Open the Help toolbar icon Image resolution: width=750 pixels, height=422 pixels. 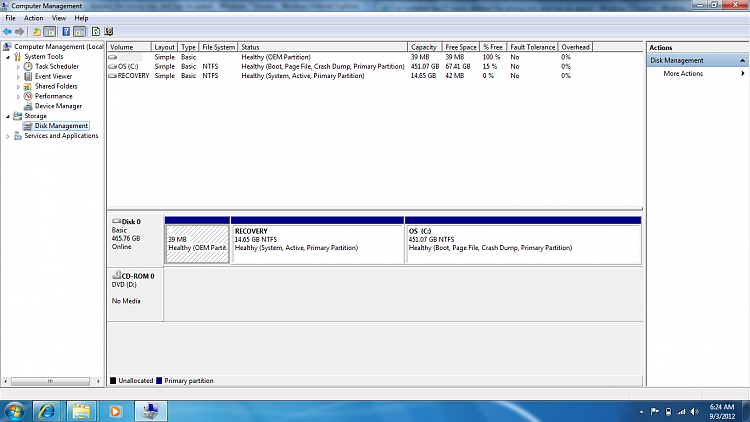tap(66, 32)
